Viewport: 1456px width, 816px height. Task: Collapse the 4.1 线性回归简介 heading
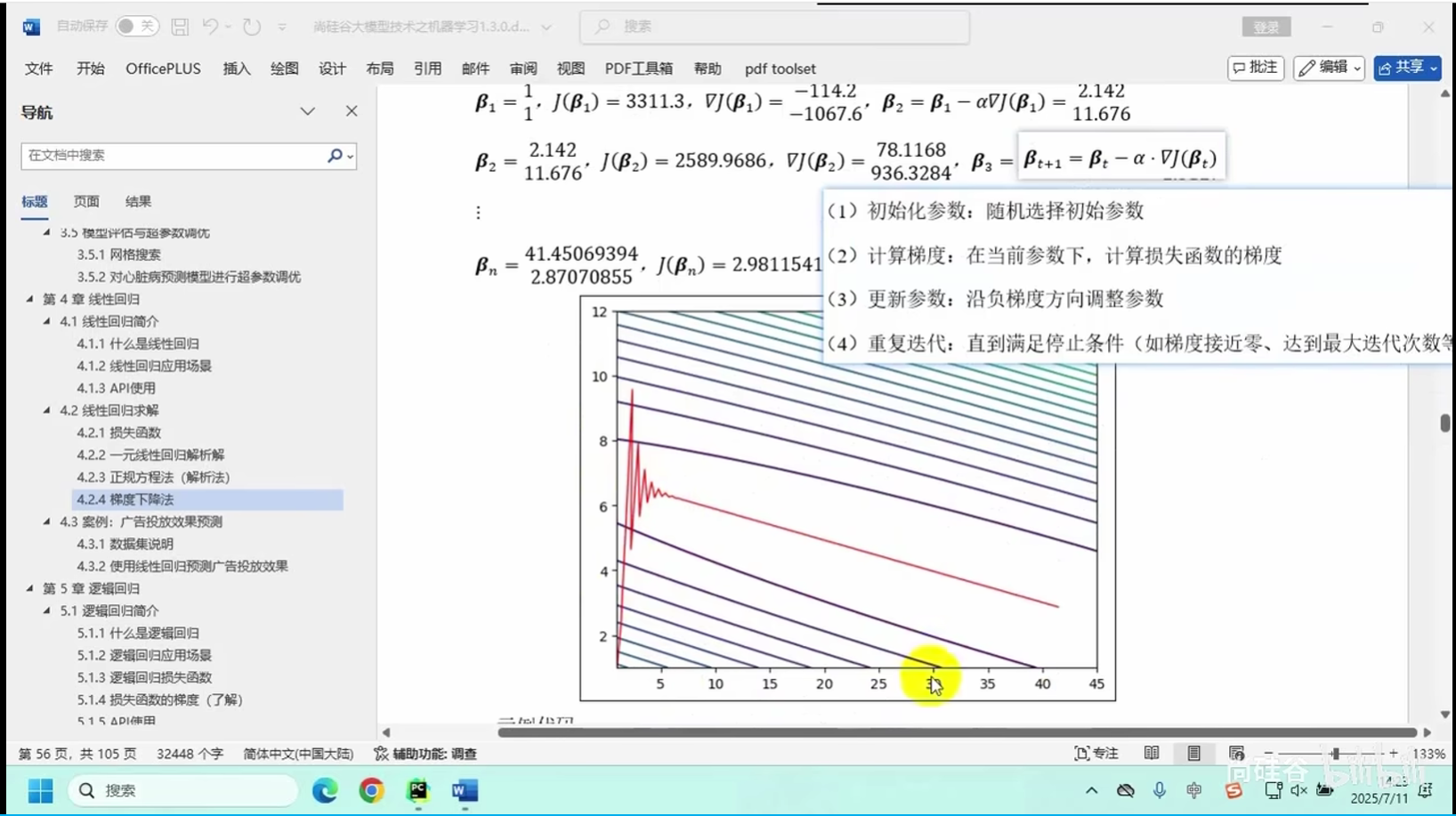click(x=46, y=321)
